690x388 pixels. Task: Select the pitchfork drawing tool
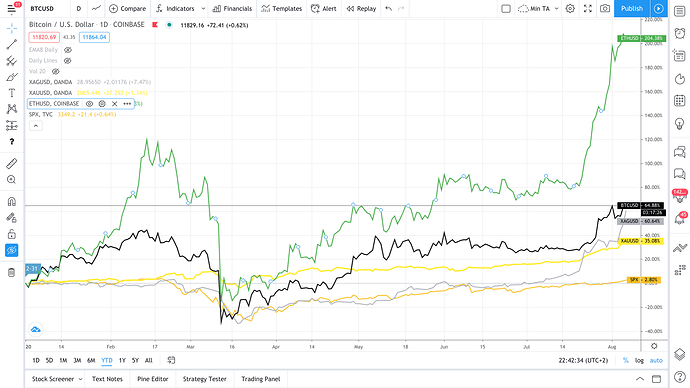[x=12, y=61]
